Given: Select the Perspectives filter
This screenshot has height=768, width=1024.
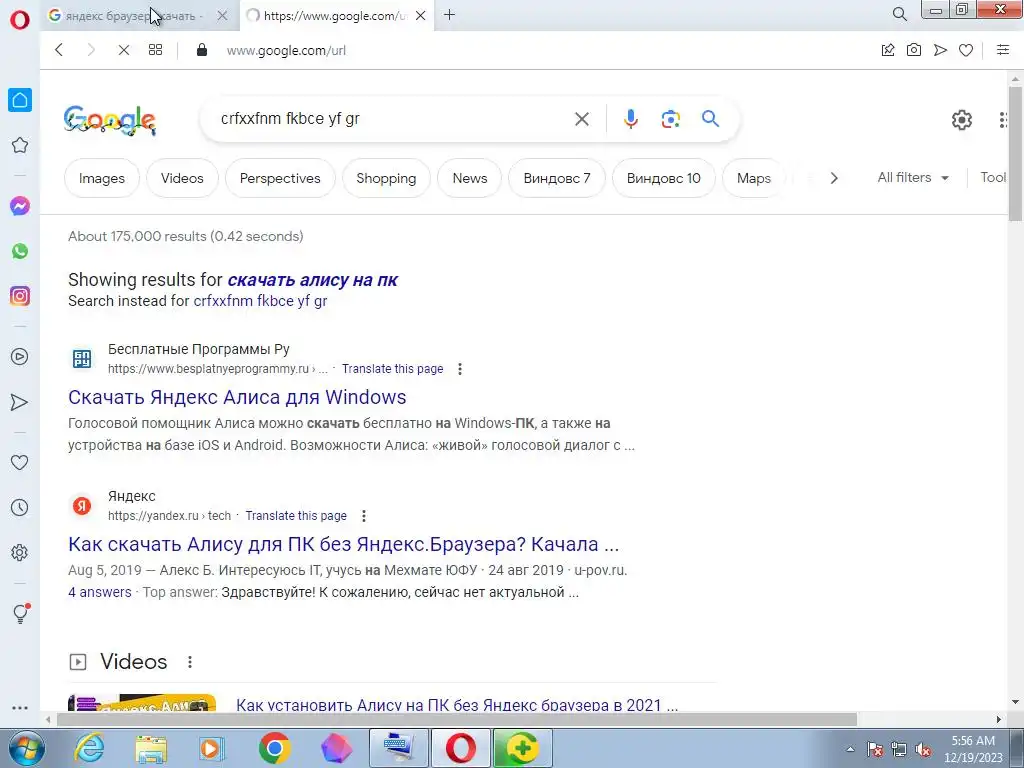Looking at the screenshot, I should click(x=280, y=178).
